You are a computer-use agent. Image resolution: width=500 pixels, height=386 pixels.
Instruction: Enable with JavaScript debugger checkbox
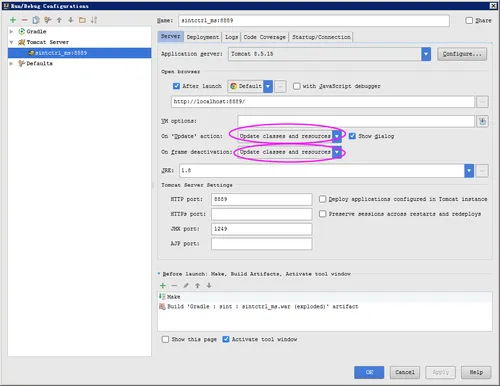click(296, 86)
